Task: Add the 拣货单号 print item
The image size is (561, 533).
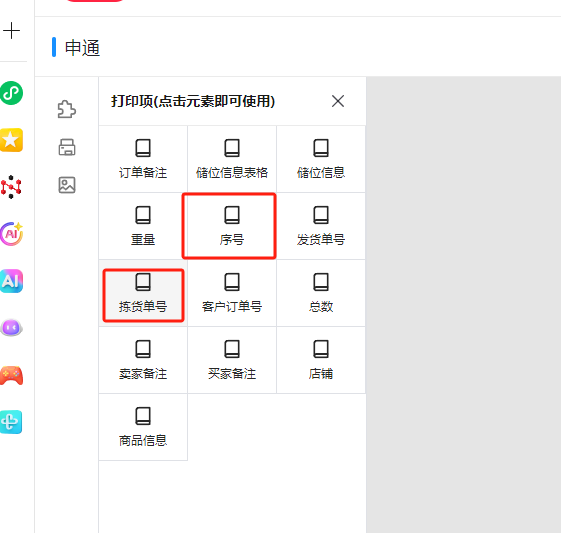Action: 143,295
